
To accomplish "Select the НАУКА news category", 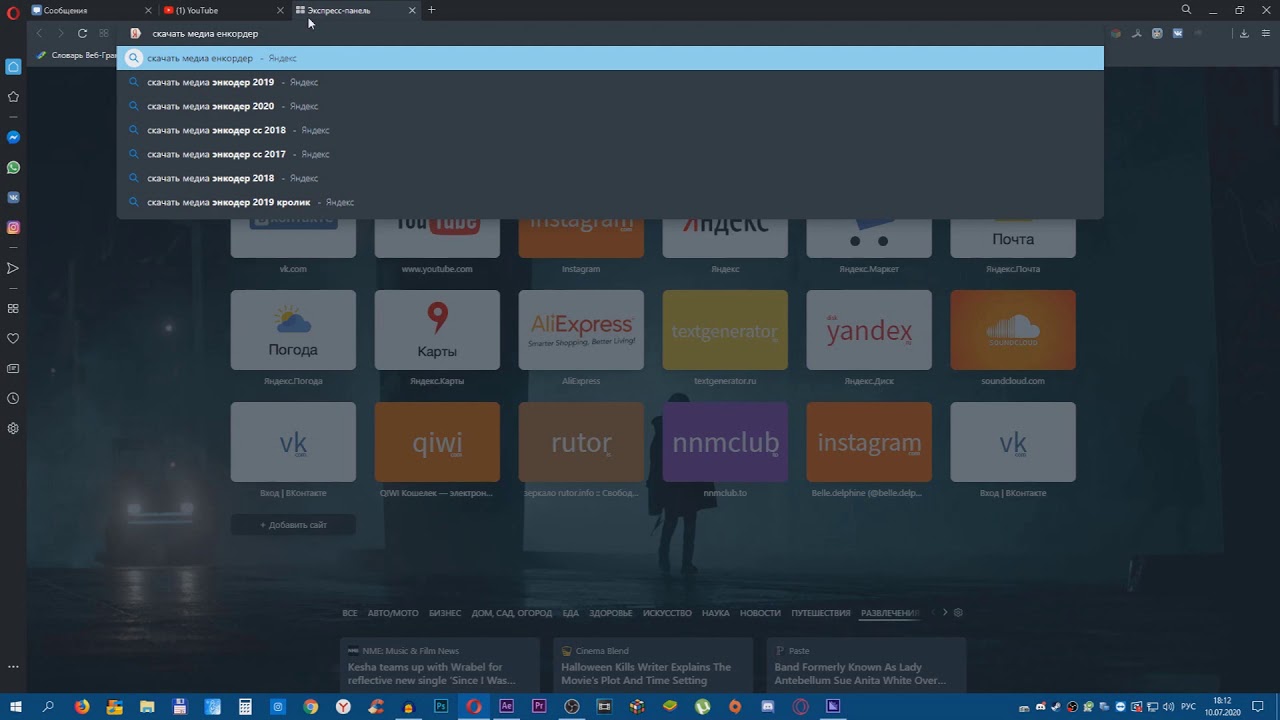I will 715,613.
